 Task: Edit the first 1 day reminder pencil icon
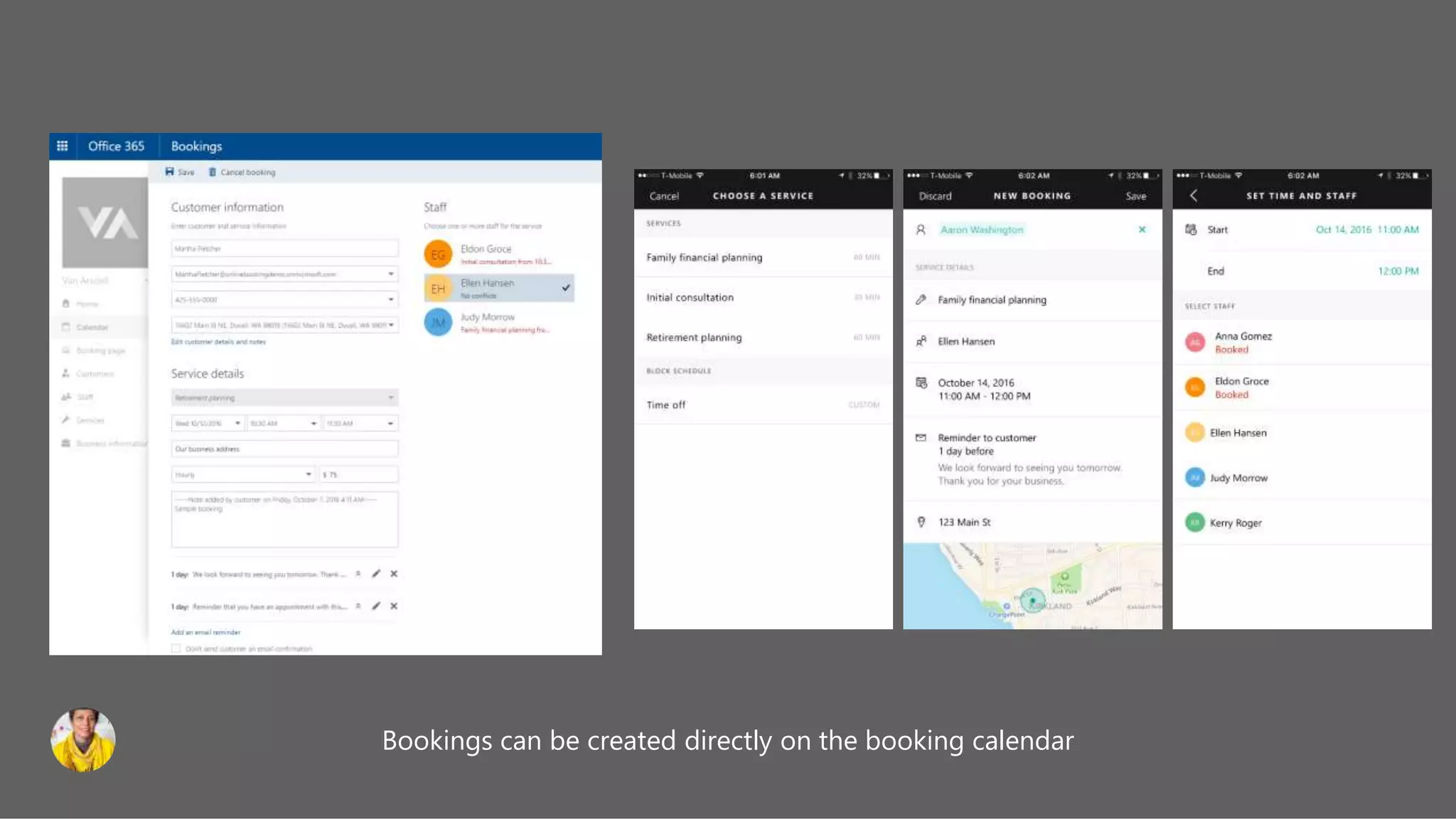click(x=376, y=574)
